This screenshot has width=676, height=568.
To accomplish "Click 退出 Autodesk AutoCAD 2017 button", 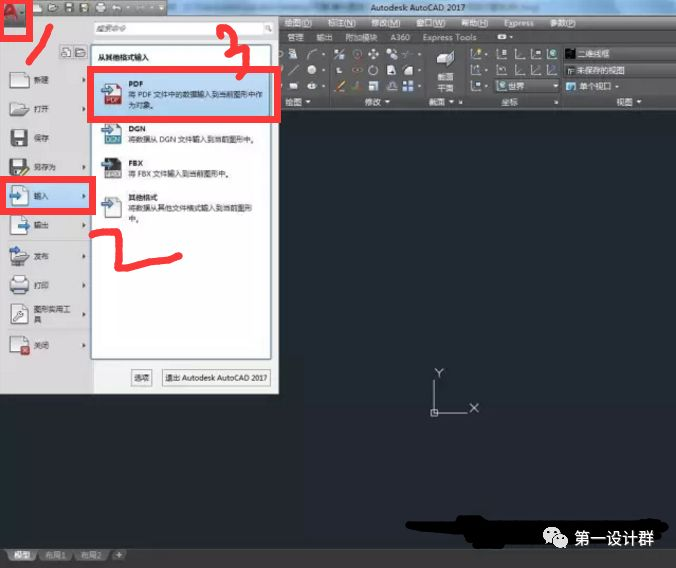I will click(216, 377).
